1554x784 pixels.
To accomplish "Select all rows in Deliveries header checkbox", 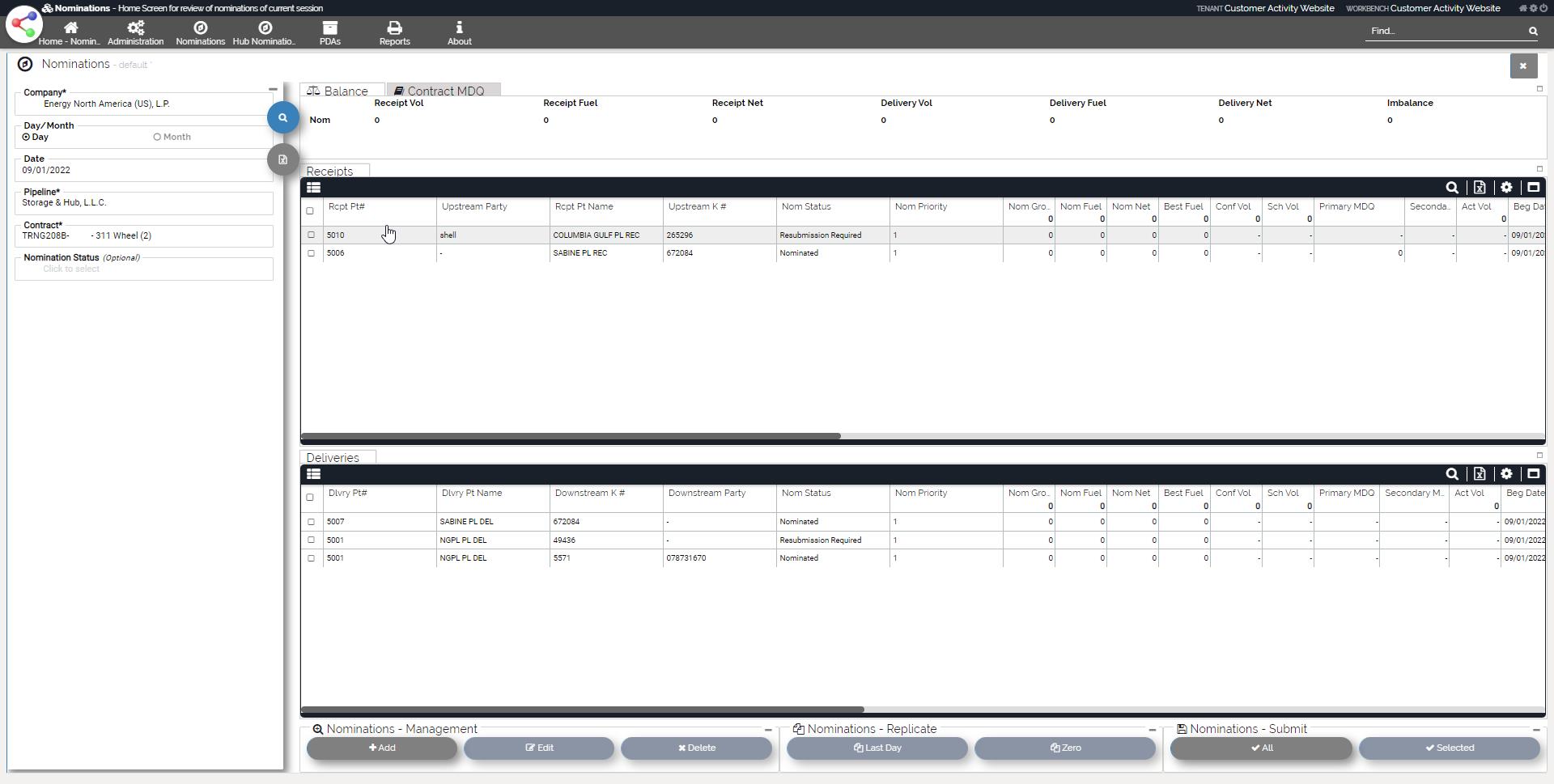I will click(x=310, y=498).
